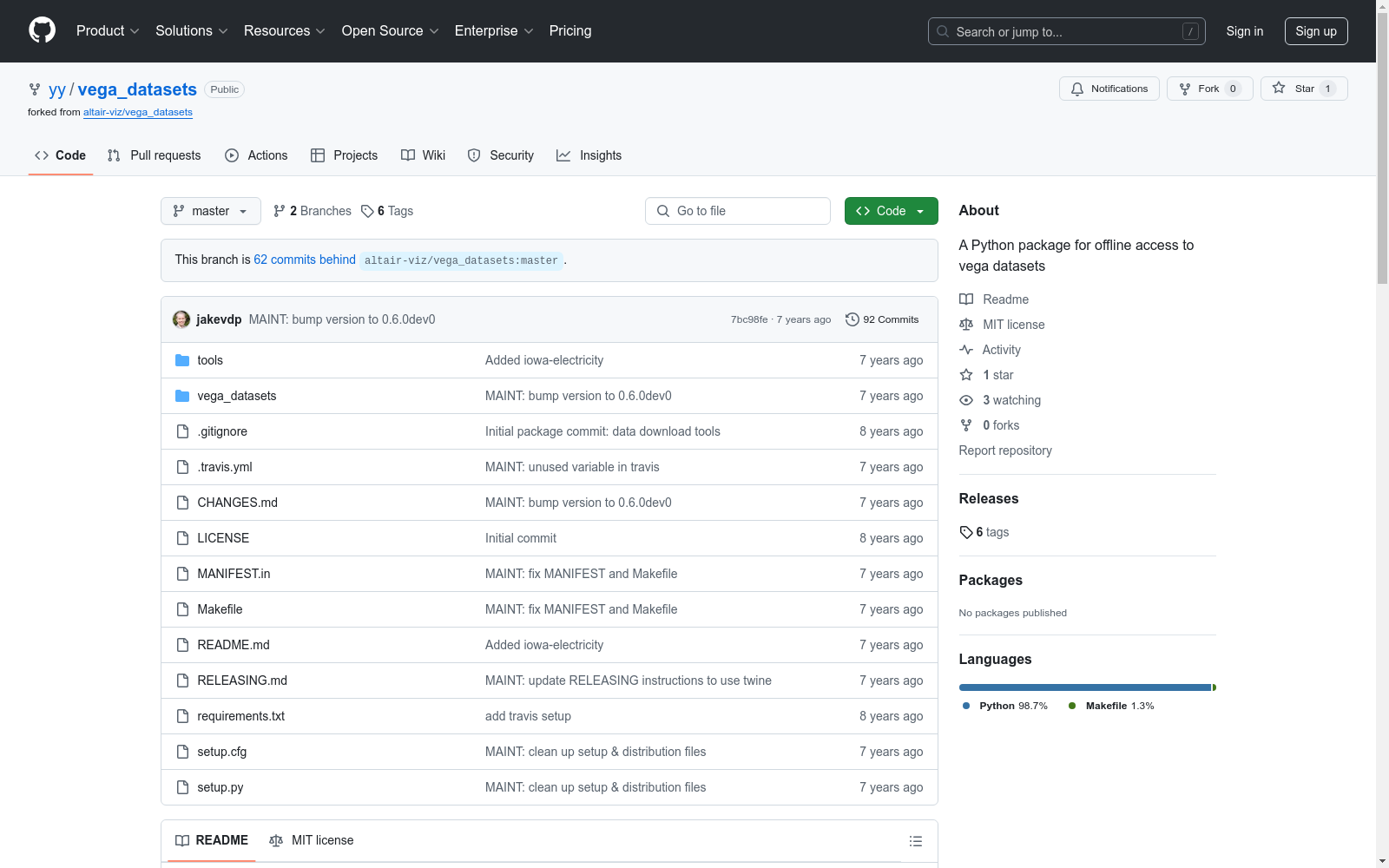Click the requirements.txt file icon
The image size is (1389, 868).
[x=182, y=716]
